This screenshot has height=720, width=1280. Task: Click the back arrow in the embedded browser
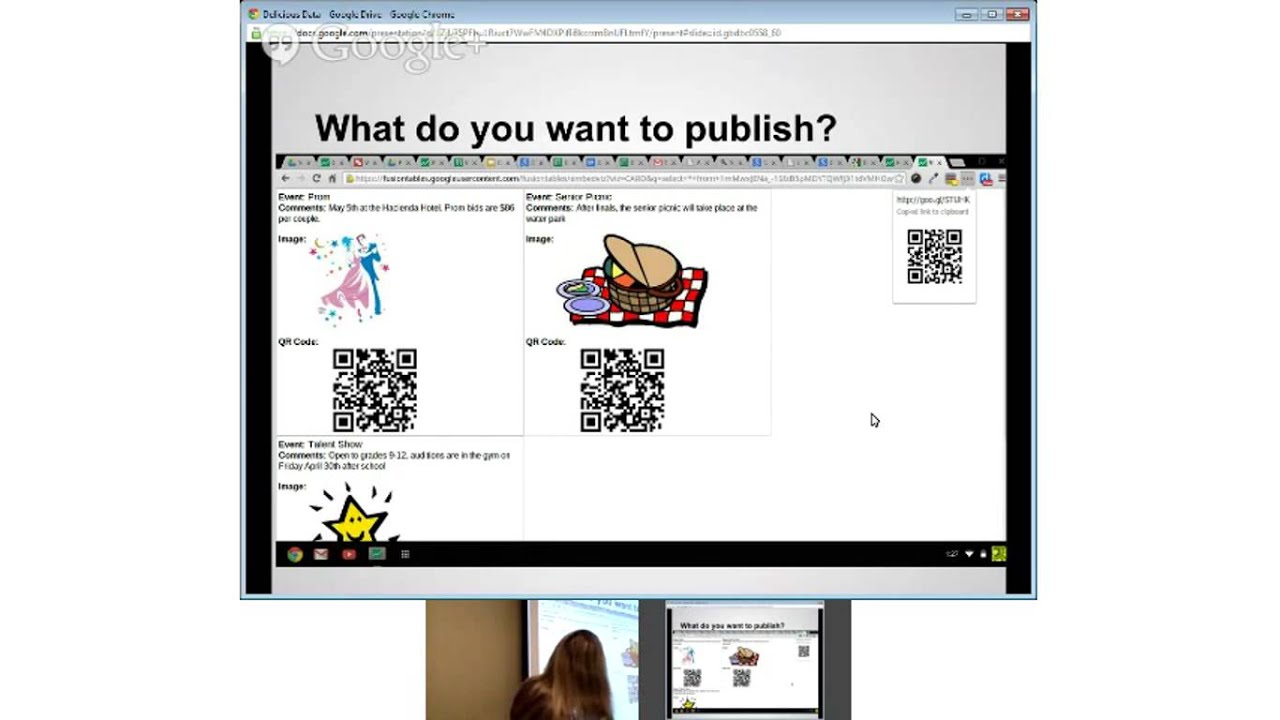coord(286,178)
